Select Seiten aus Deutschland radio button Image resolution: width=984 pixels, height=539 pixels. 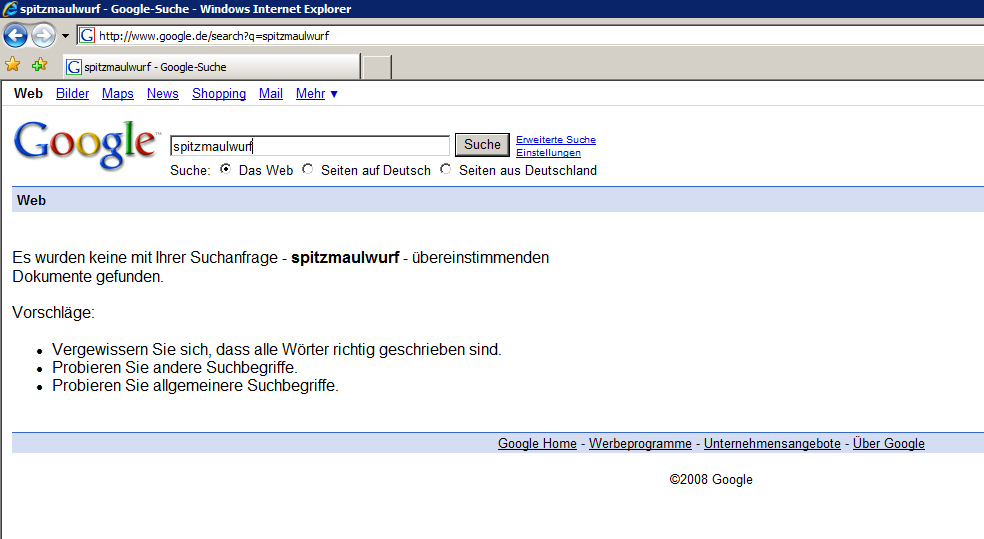coord(446,169)
